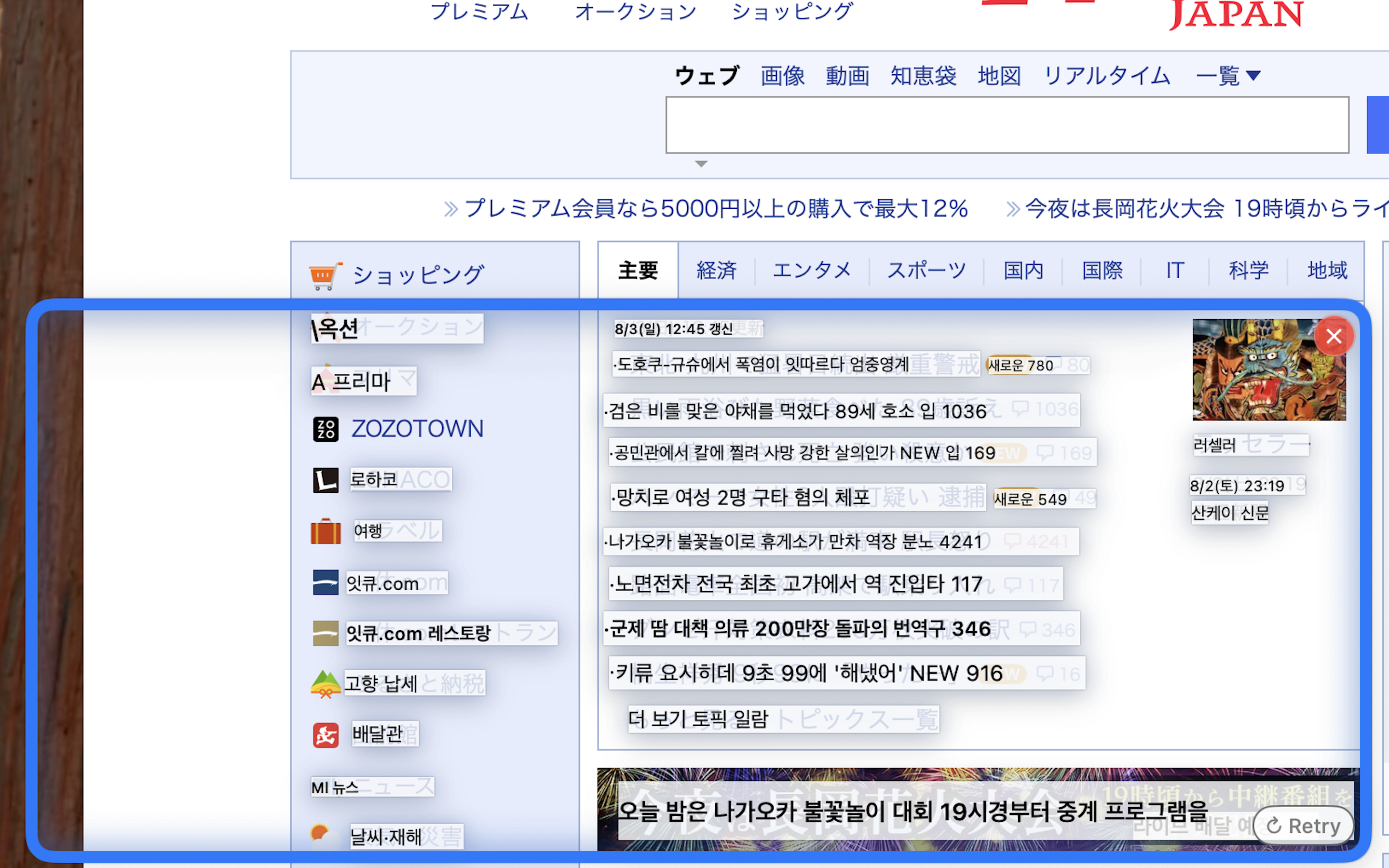Open the 프리마 sidebar link
This screenshot has width=1389, height=868.
[364, 381]
